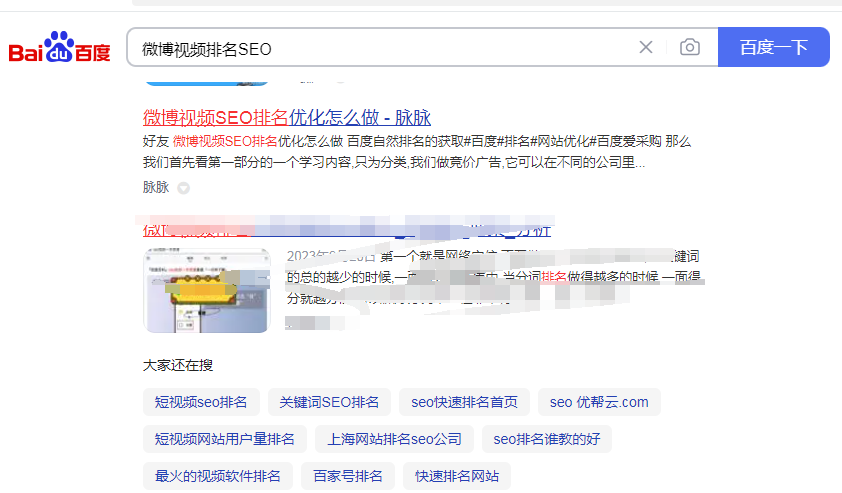Click the 脉脉 source label
This screenshot has width=842, height=493.
tap(156, 187)
